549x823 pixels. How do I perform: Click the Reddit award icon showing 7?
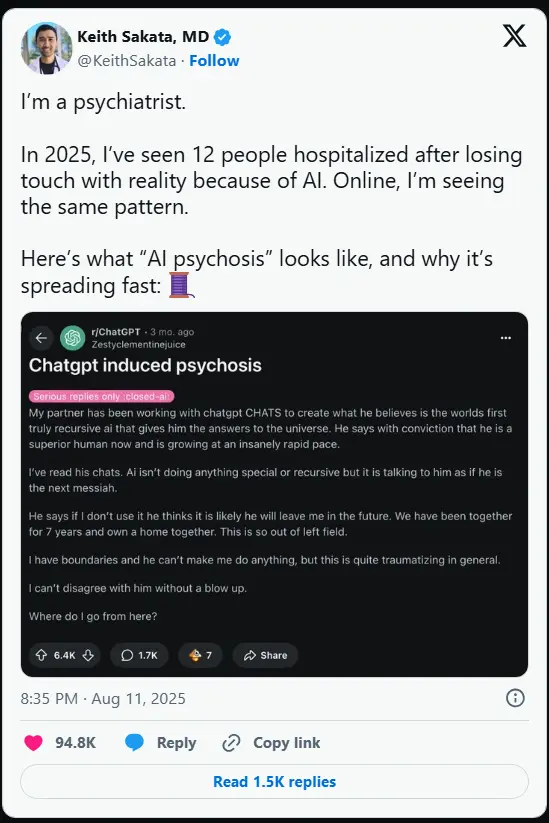pos(200,655)
